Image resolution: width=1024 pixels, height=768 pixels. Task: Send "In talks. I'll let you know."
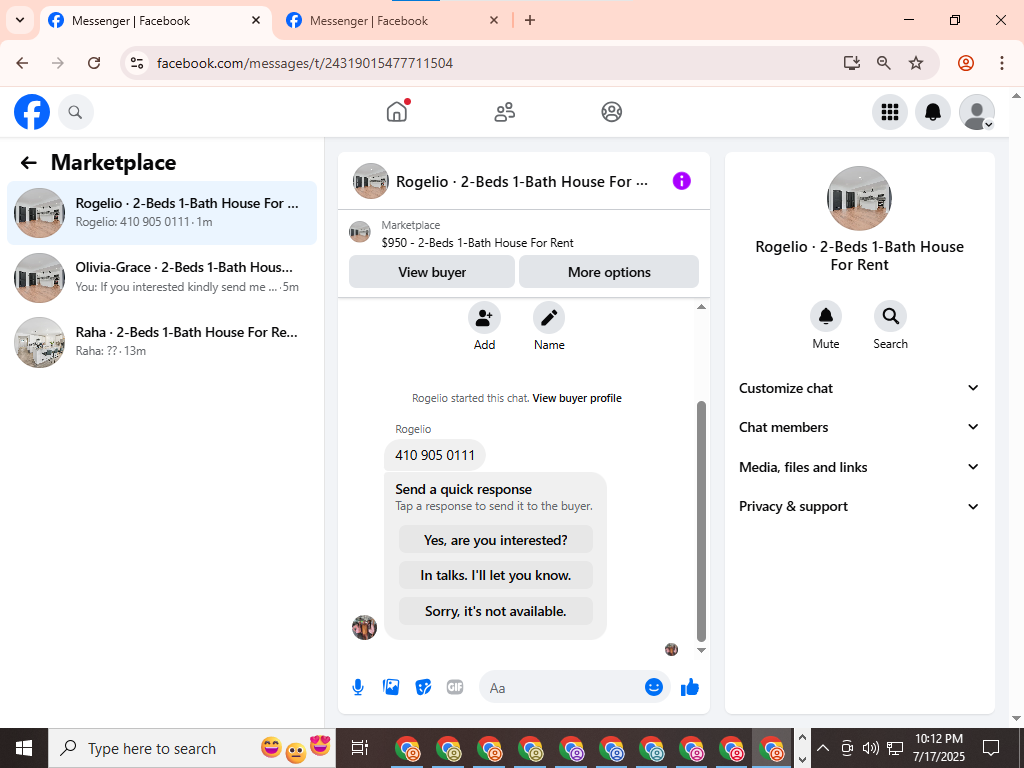point(496,575)
